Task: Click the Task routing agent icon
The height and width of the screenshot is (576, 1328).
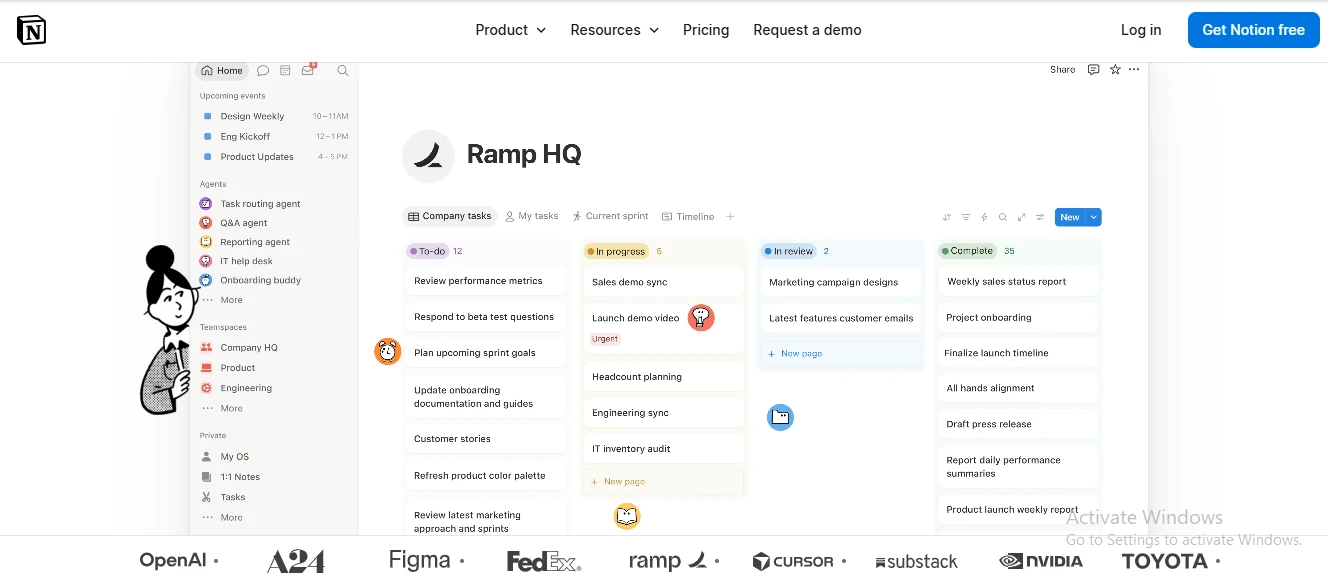Action: pyautogui.click(x=206, y=204)
